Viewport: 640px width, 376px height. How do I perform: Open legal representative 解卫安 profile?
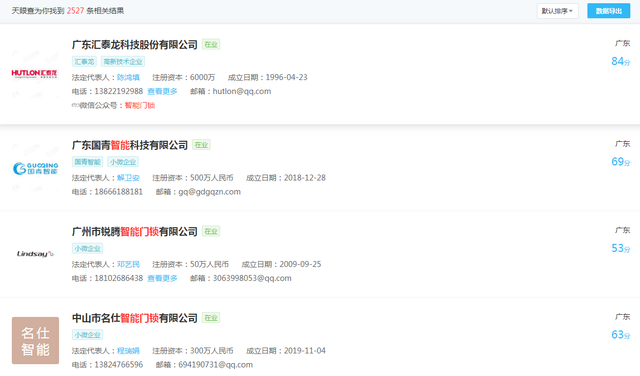pyautogui.click(x=128, y=178)
